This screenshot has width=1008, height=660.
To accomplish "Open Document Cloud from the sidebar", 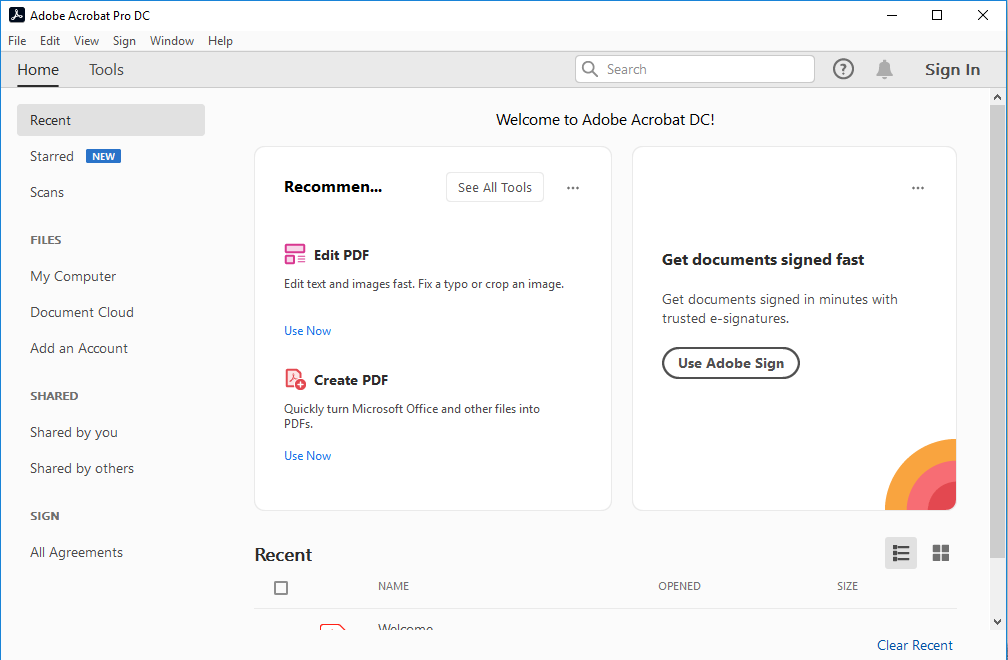I will pyautogui.click(x=82, y=312).
